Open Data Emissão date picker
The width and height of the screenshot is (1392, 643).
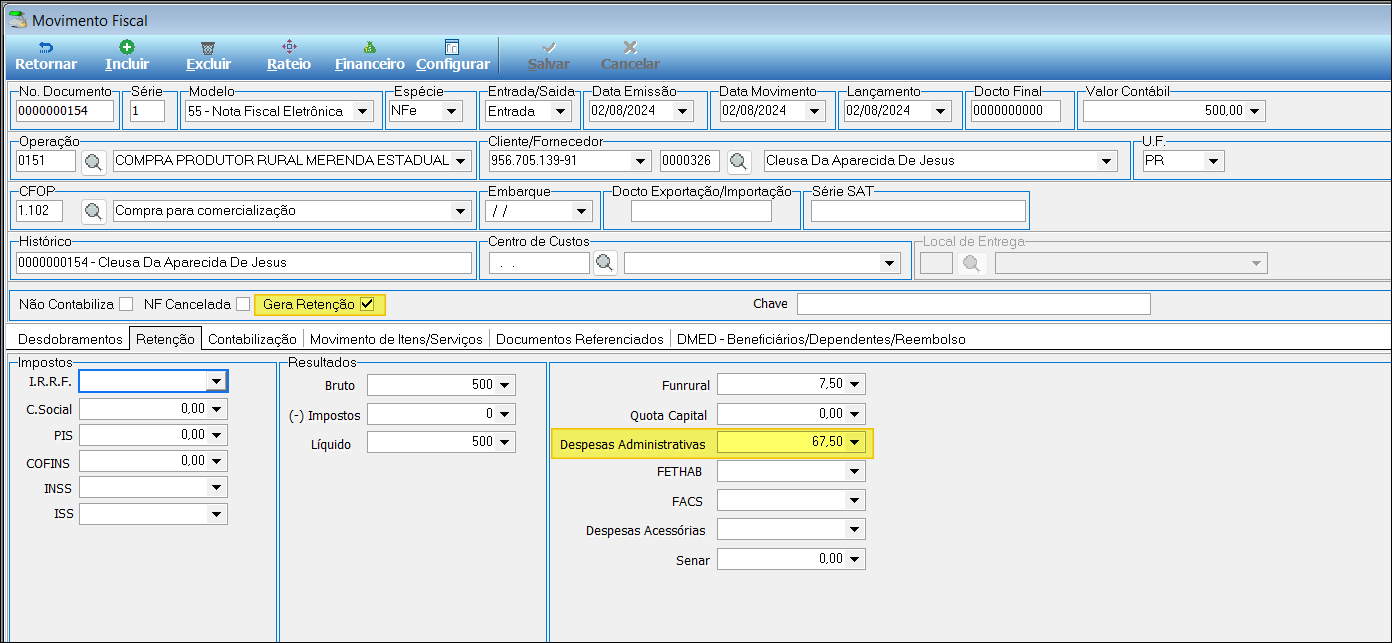(x=683, y=111)
